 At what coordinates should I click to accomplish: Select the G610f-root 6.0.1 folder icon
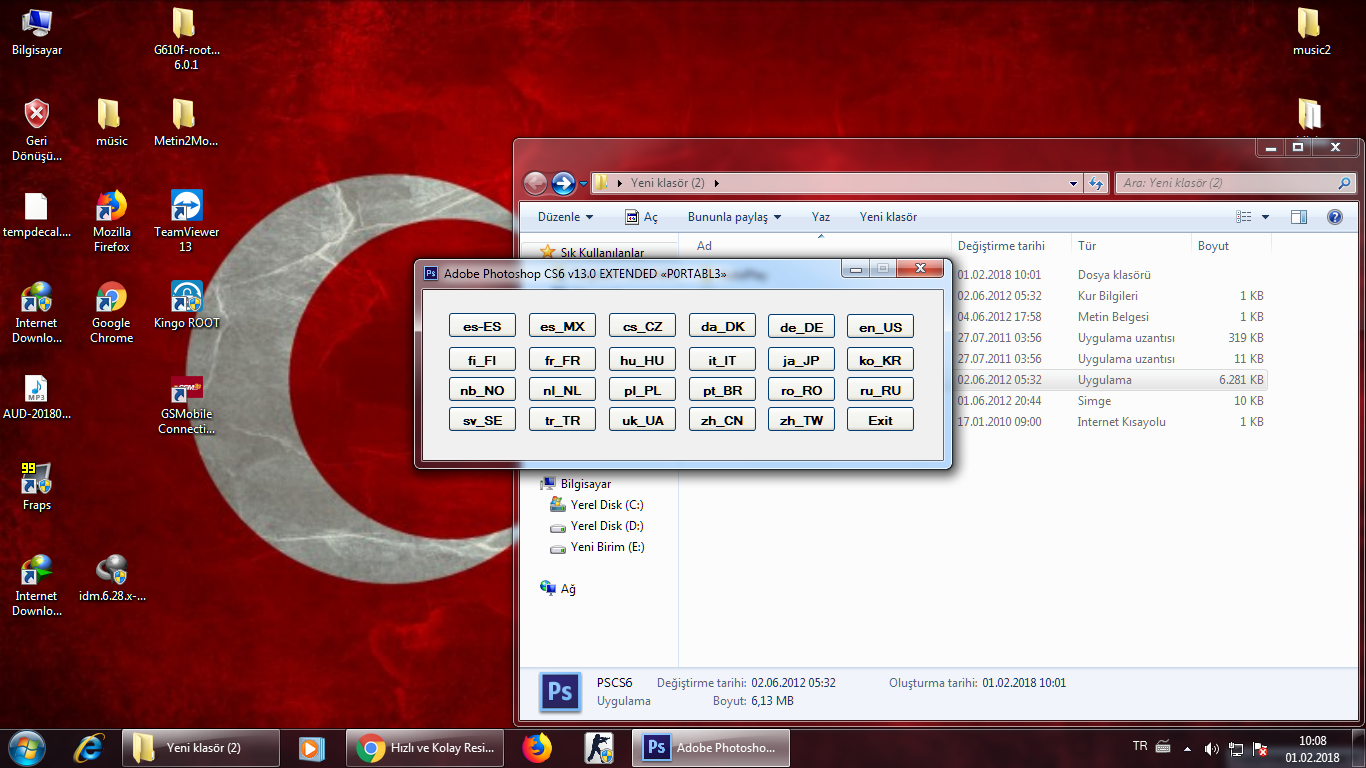(x=185, y=40)
